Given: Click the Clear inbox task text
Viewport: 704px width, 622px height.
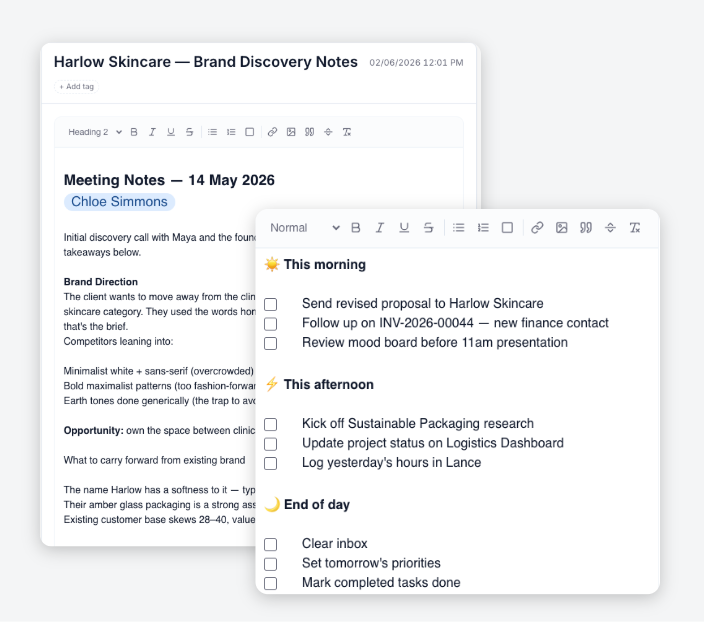Looking at the screenshot, I should (x=335, y=543).
